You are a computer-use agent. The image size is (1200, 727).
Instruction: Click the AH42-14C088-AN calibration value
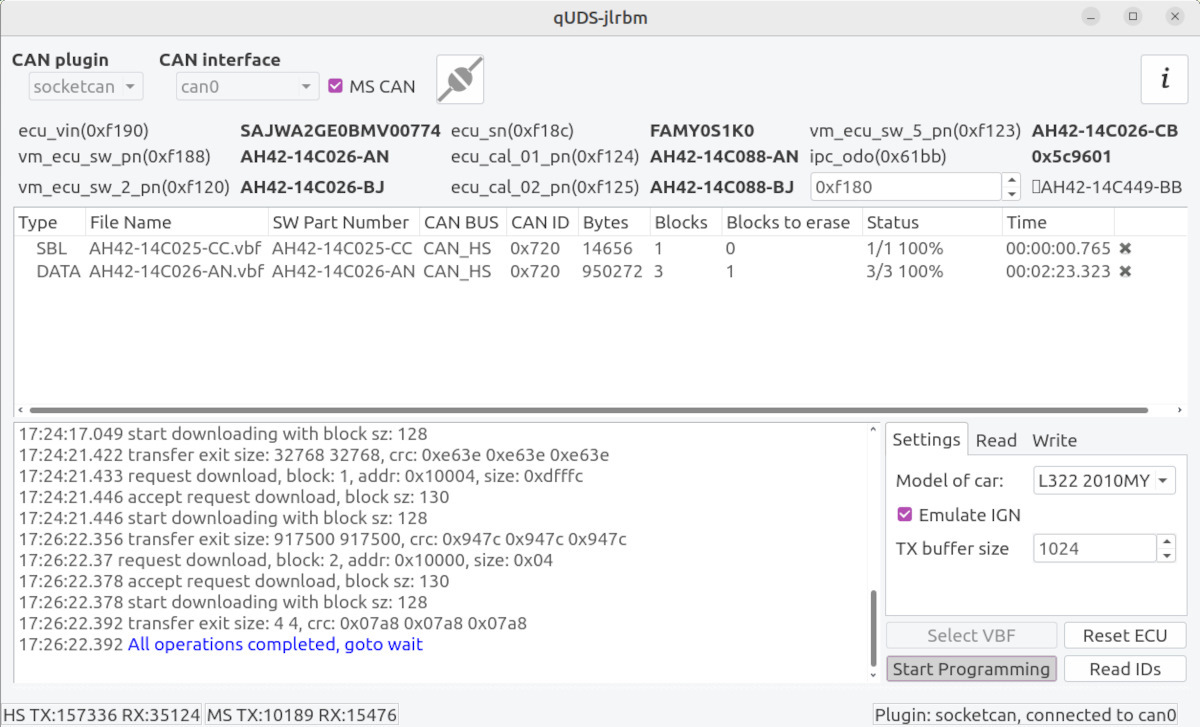click(x=724, y=157)
